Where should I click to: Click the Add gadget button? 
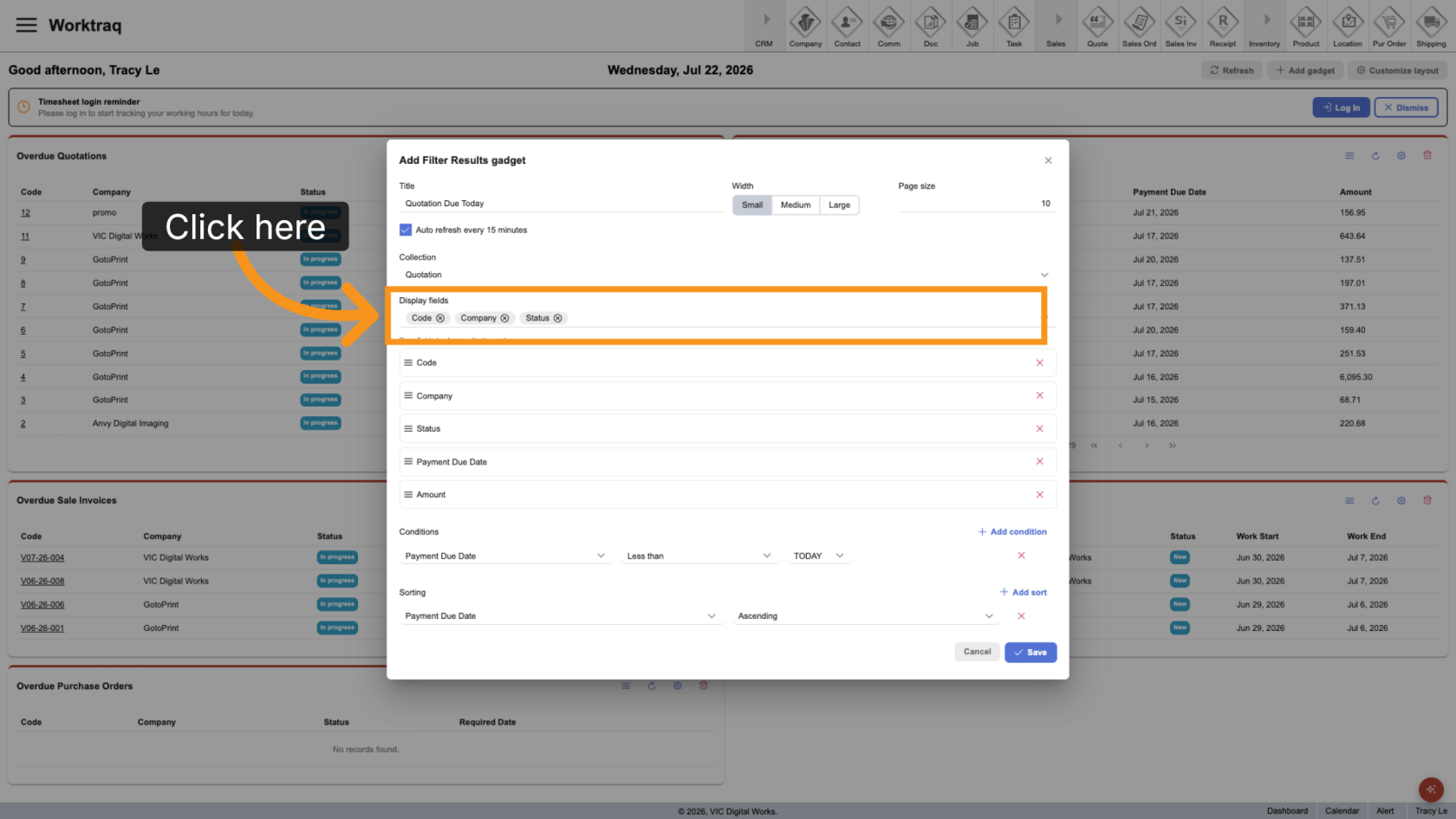point(1305,70)
